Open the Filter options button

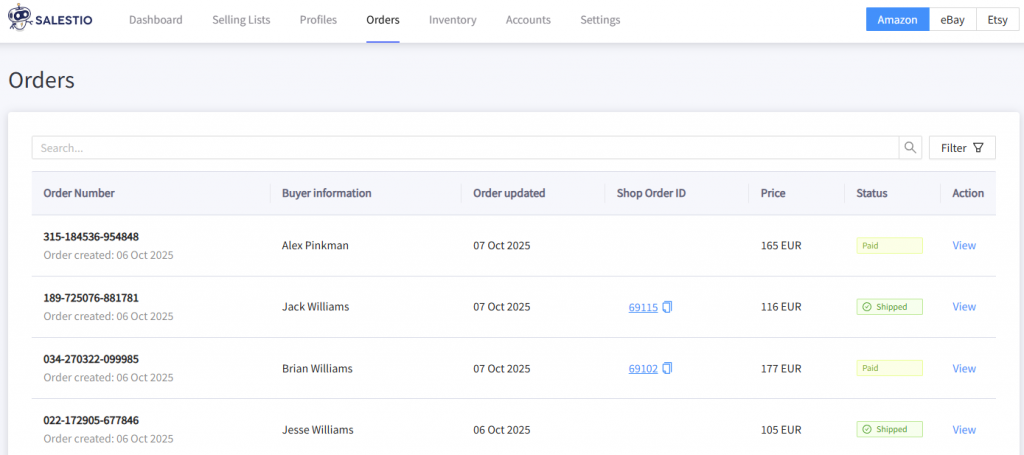[x=962, y=148]
